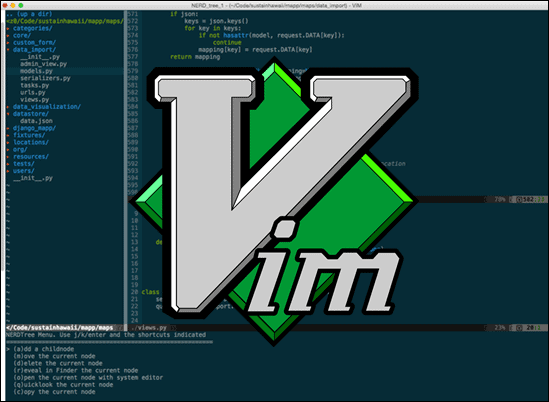Choose '(m)ove the current node' entry
Image resolution: width=549 pixels, height=402 pixels.
(54, 356)
